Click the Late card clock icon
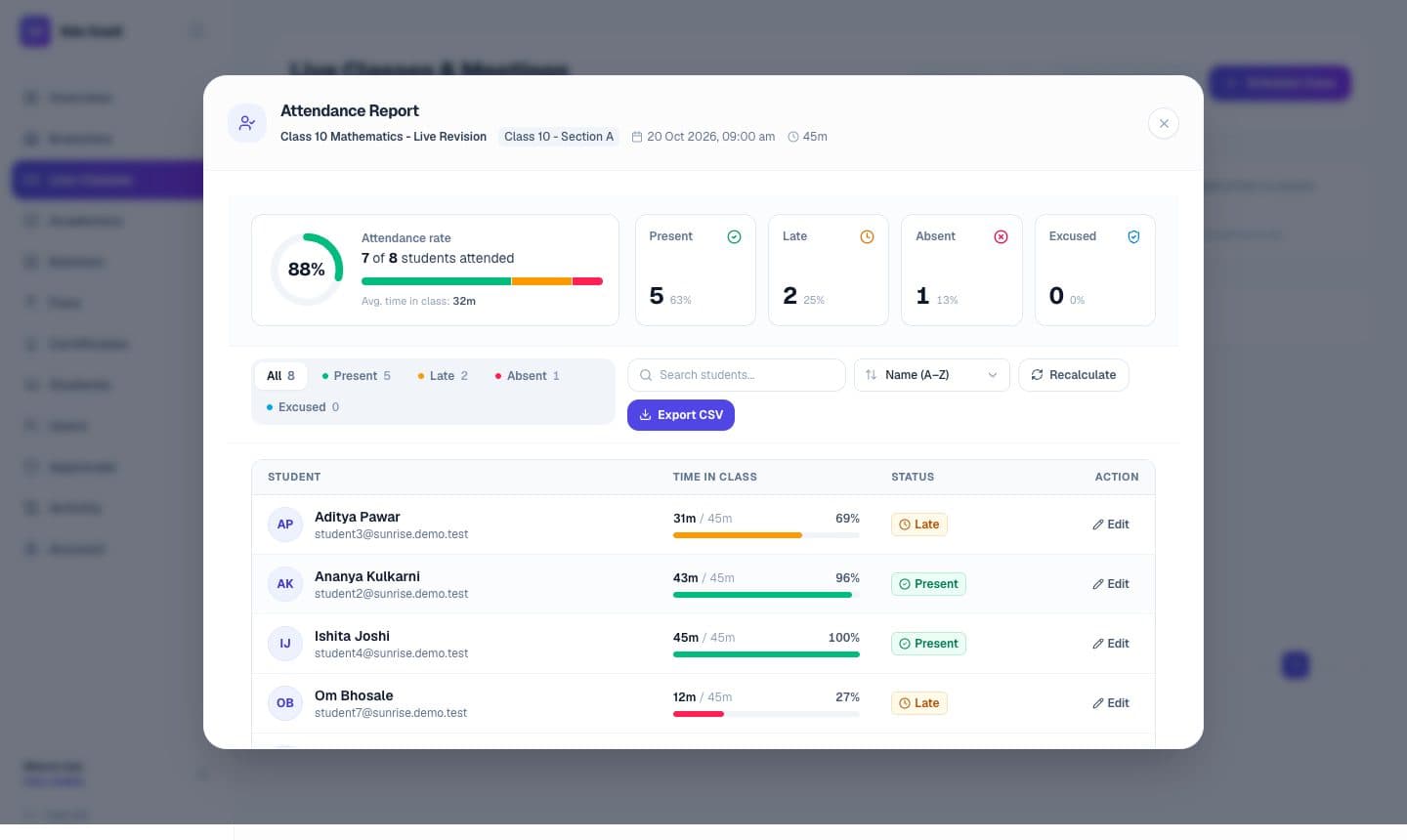The width and height of the screenshot is (1407, 840). [x=867, y=236]
